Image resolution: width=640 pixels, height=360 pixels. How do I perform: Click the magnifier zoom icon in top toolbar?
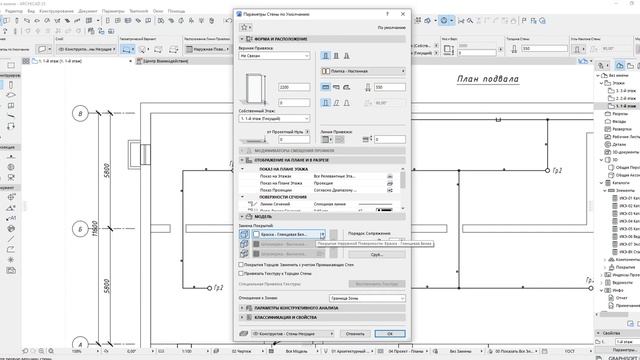click(x=470, y=20)
